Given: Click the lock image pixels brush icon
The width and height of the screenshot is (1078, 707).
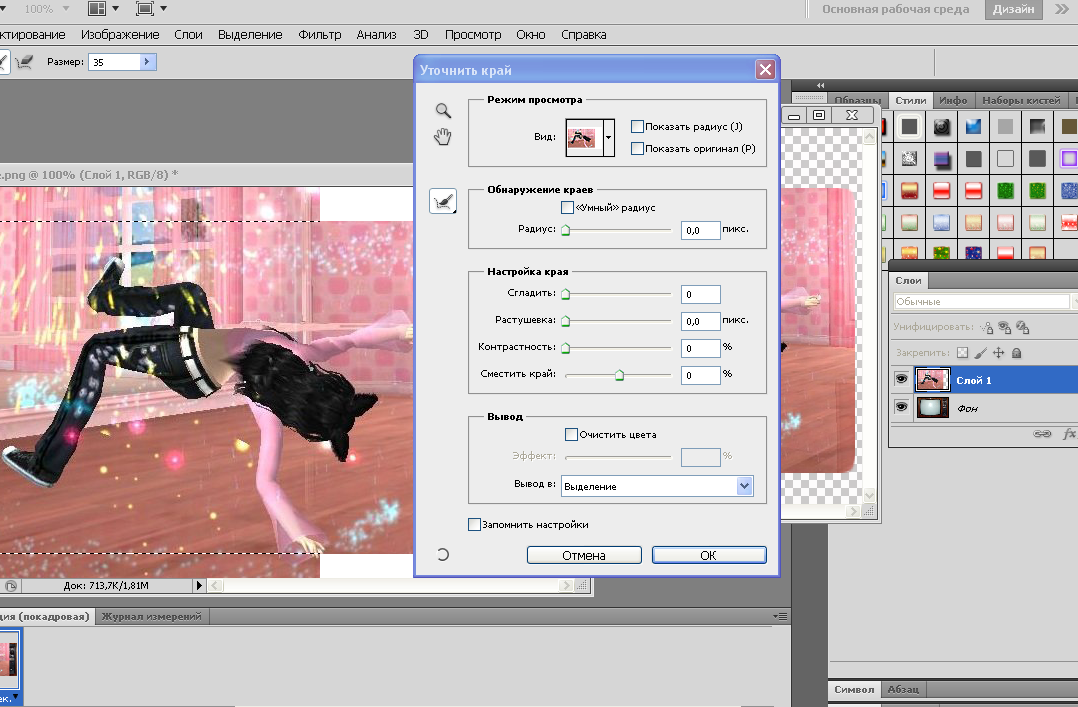Looking at the screenshot, I should click(980, 353).
